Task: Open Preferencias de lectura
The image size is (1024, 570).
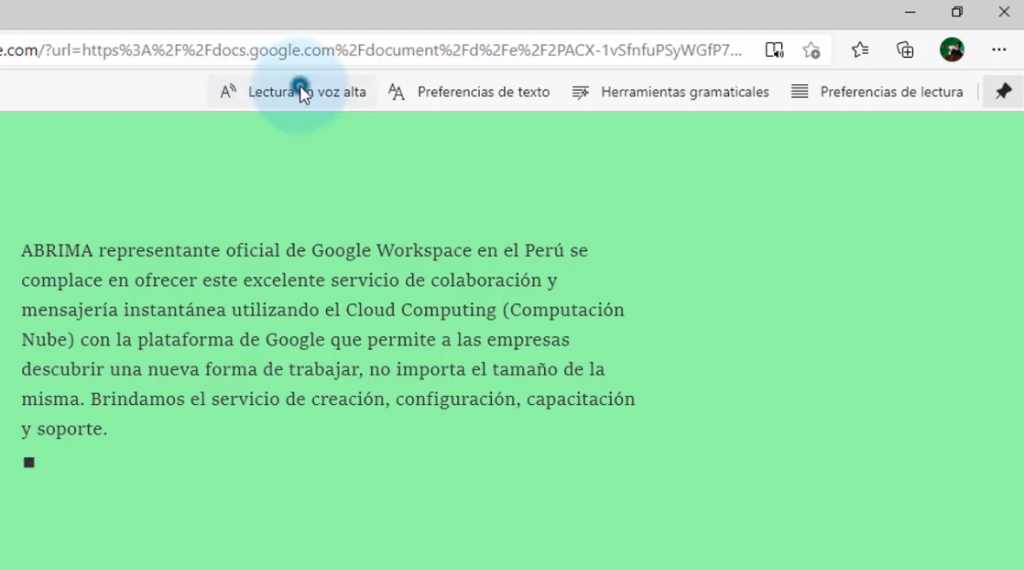Action: (877, 92)
